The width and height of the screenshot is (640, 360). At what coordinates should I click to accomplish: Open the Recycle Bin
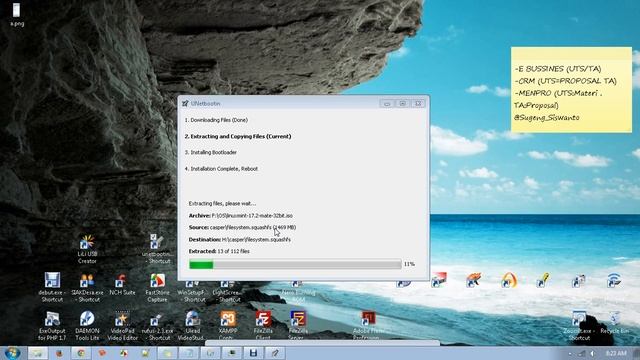coord(614,322)
